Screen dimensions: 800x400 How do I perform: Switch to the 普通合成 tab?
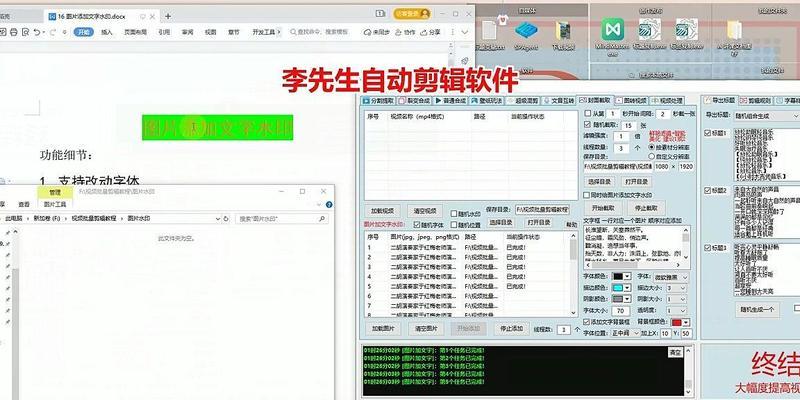(451, 101)
